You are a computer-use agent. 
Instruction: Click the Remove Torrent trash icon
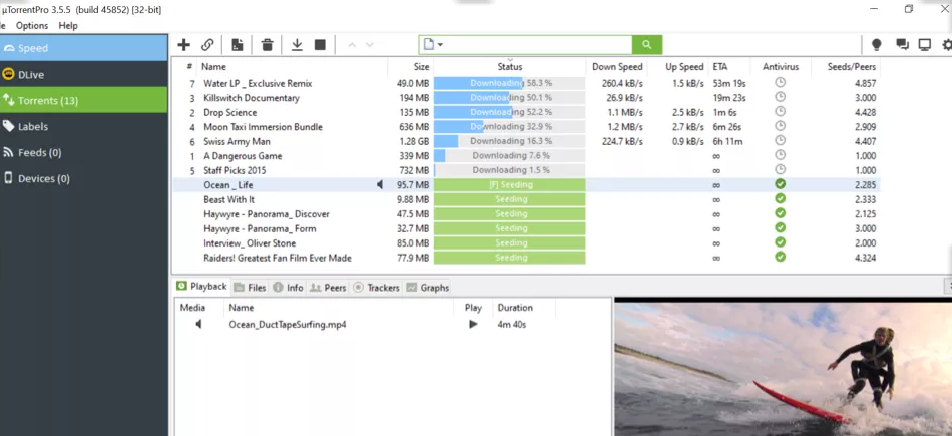coord(268,45)
